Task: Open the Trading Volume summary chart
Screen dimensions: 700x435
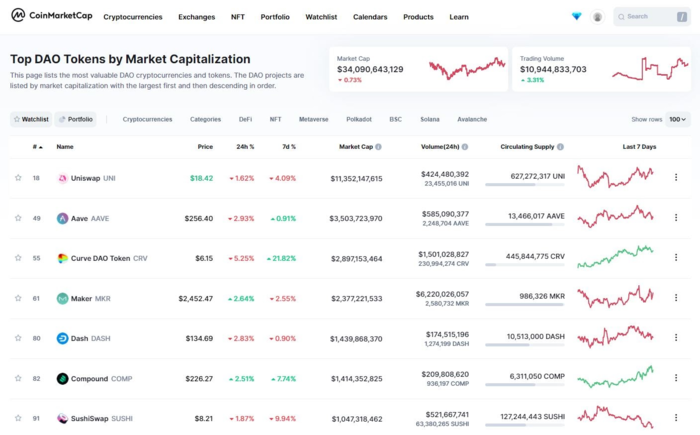Action: point(650,69)
